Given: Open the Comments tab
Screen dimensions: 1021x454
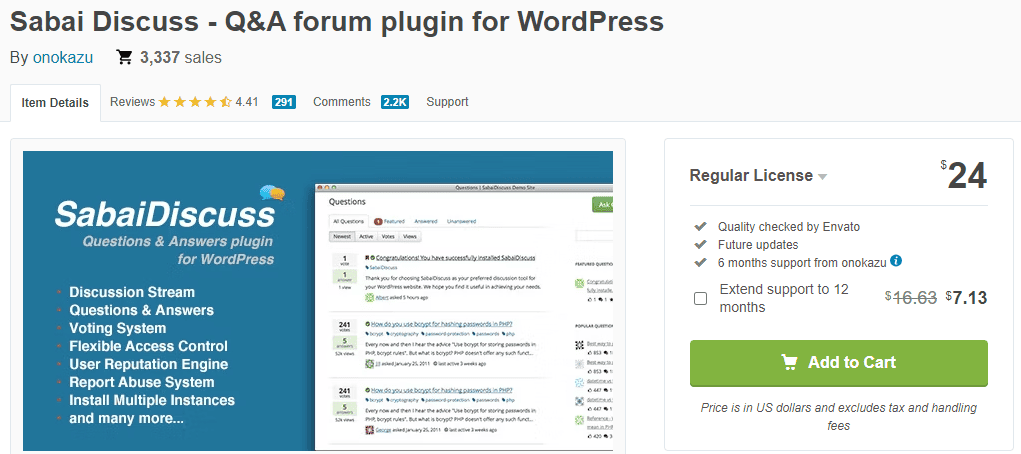Looking at the screenshot, I should tap(342, 102).
